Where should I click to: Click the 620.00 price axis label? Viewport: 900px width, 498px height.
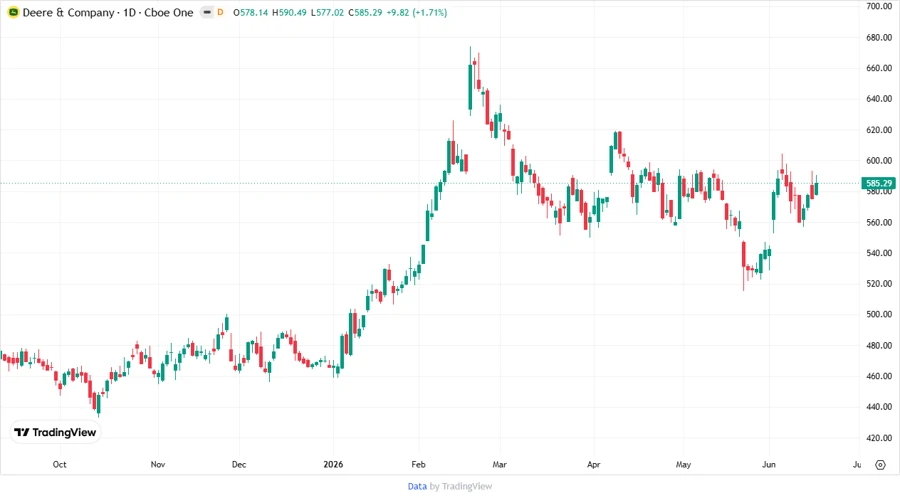point(879,130)
